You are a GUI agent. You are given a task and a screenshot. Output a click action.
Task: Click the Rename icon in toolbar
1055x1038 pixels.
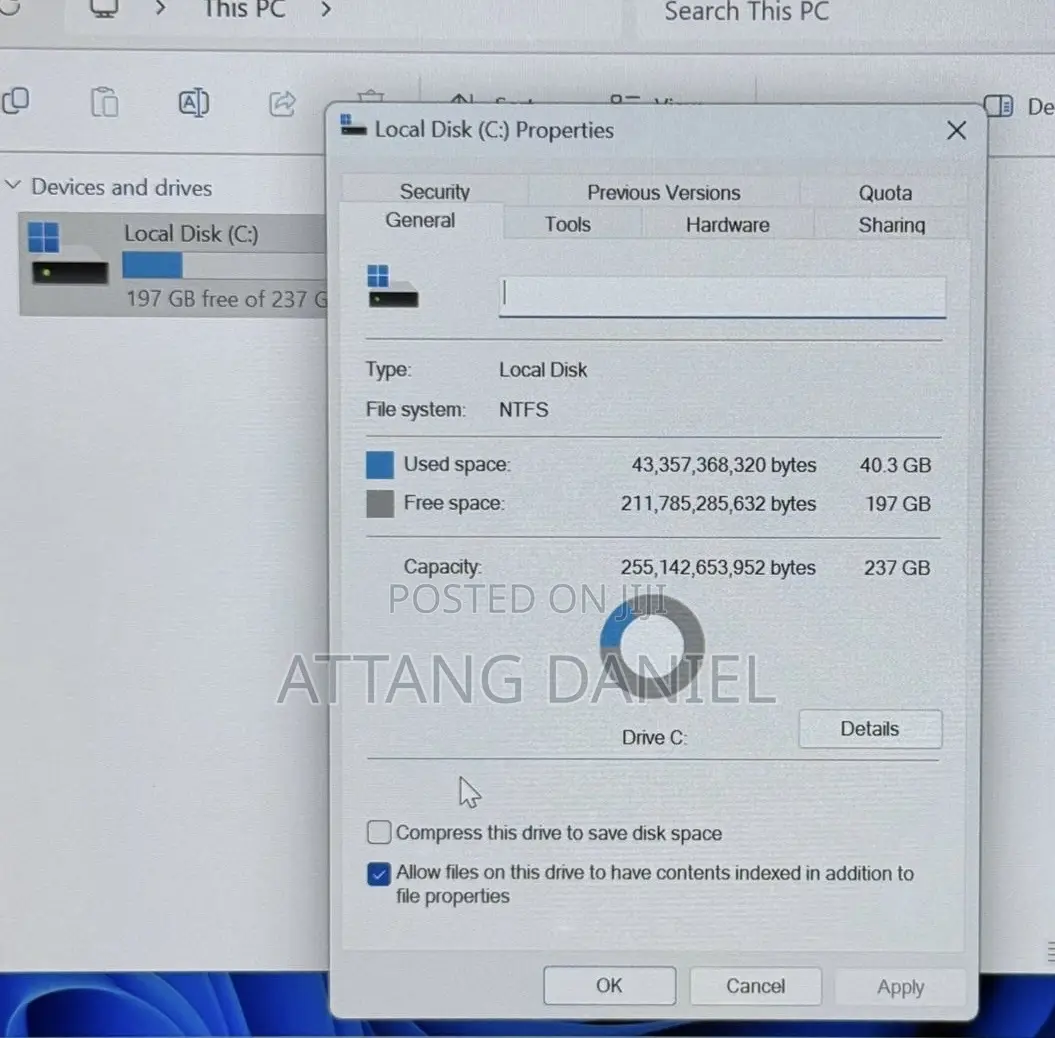click(x=194, y=103)
